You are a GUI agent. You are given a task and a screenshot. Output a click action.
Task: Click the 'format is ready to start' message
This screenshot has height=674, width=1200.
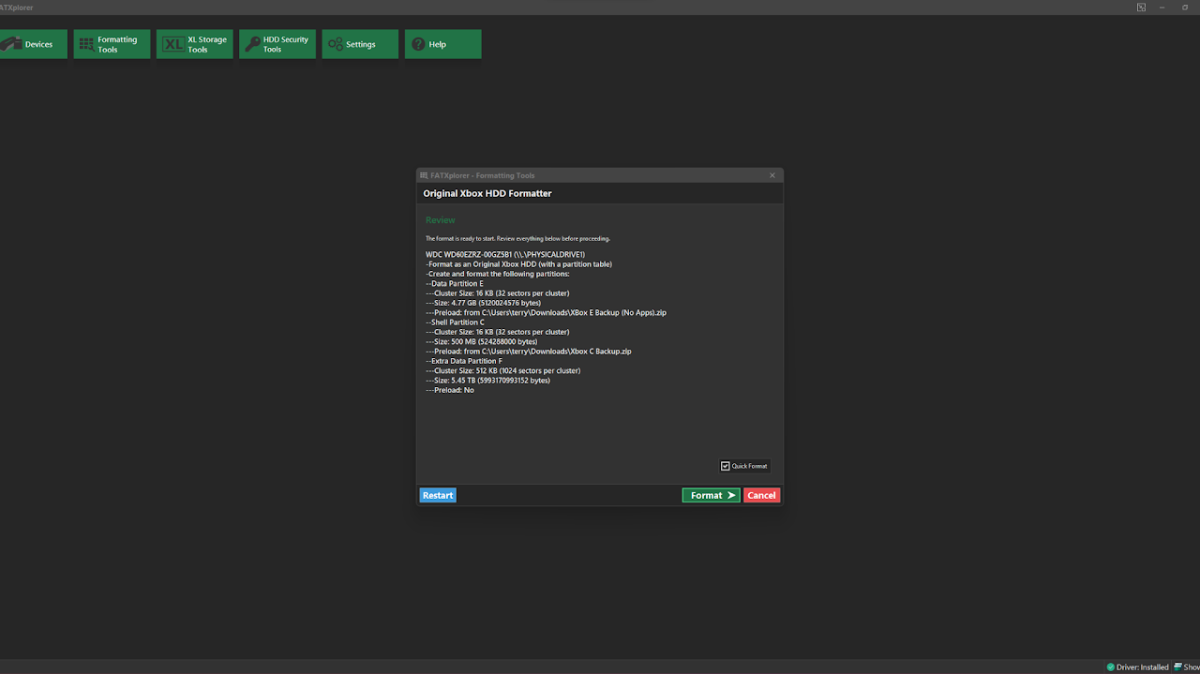517,239
